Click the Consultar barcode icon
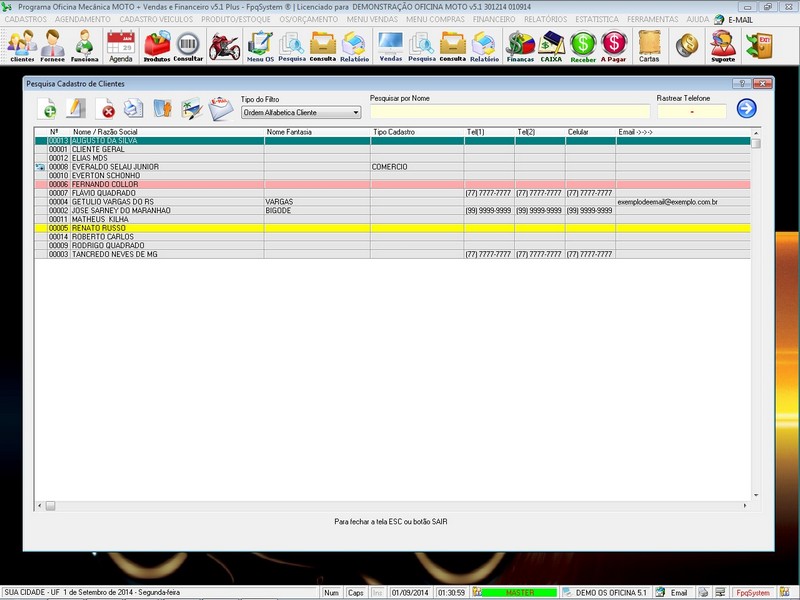Screen dimensions: 800x600 coord(188,46)
